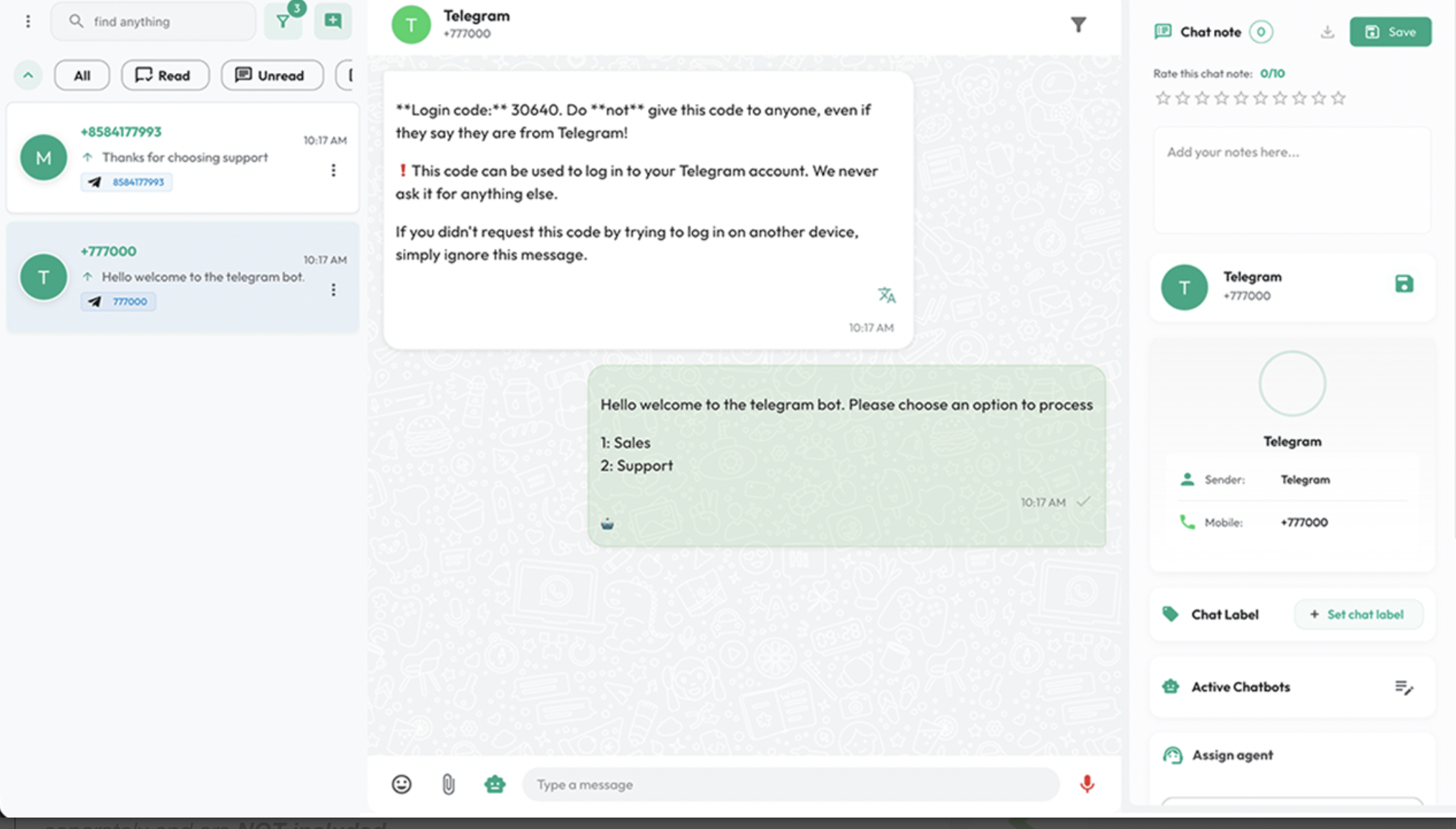Click the find anything search field
The height and width of the screenshot is (829, 1456).
[x=153, y=21]
